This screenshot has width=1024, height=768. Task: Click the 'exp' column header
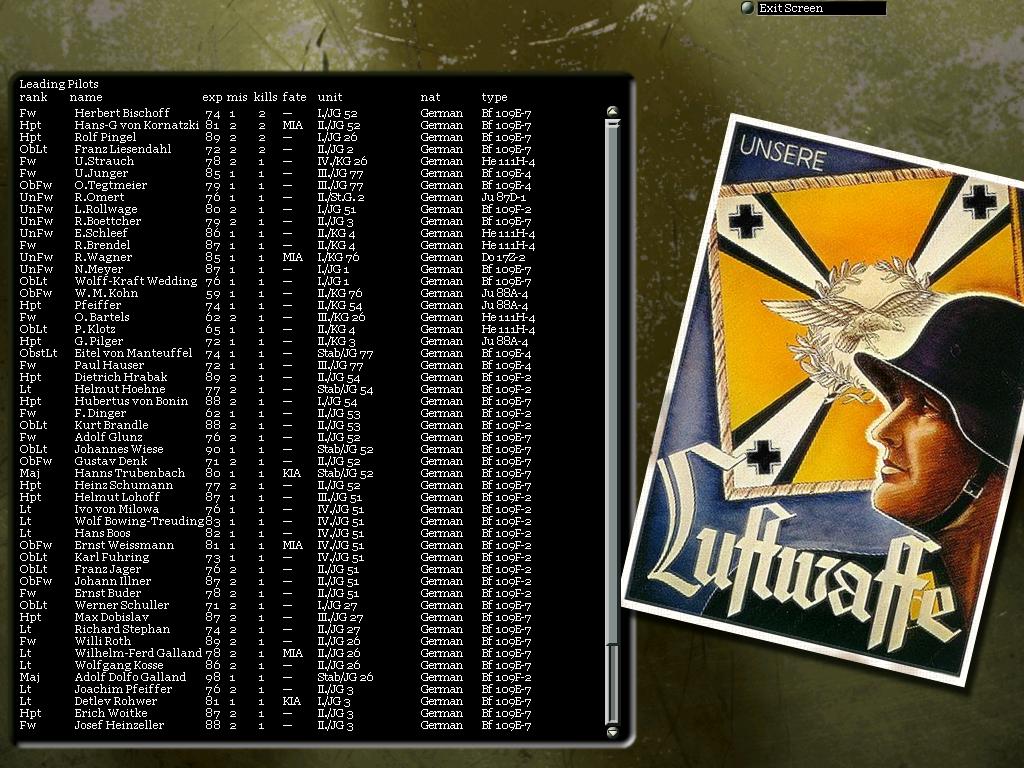click(212, 97)
